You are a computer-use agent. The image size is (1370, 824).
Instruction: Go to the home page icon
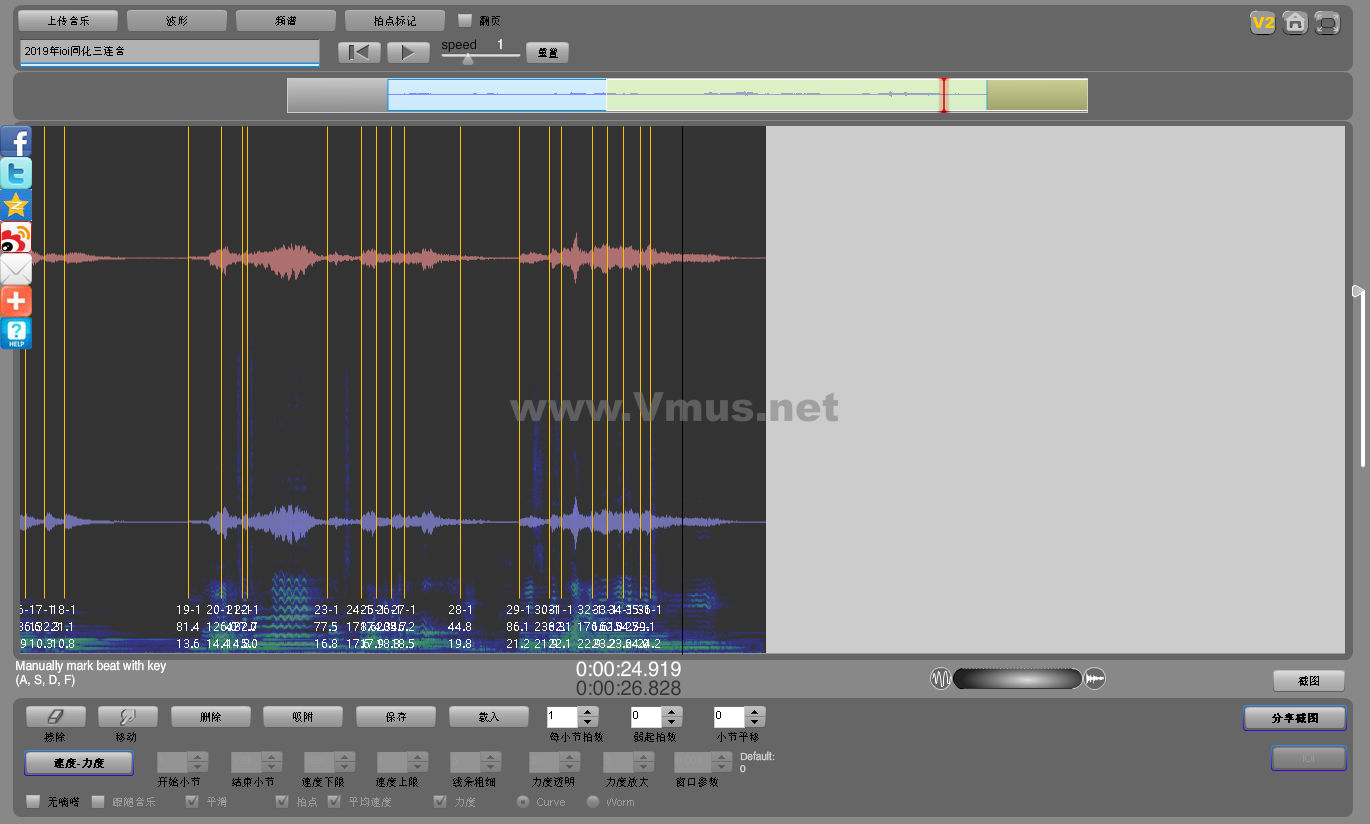pyautogui.click(x=1295, y=22)
